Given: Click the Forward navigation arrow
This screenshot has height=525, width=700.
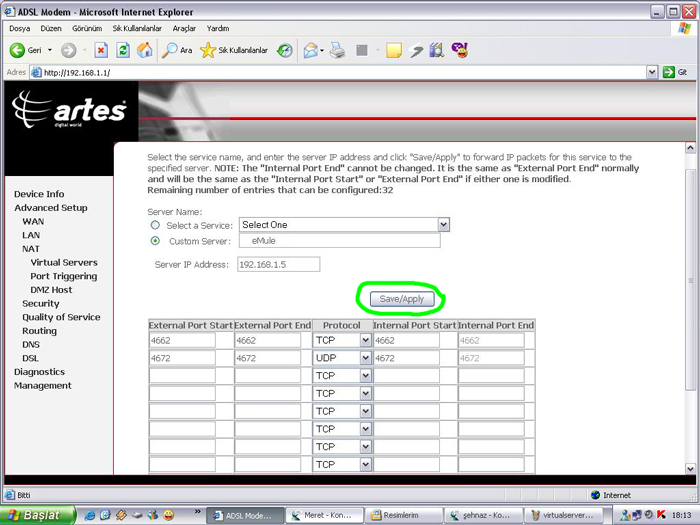Looking at the screenshot, I should point(68,50).
